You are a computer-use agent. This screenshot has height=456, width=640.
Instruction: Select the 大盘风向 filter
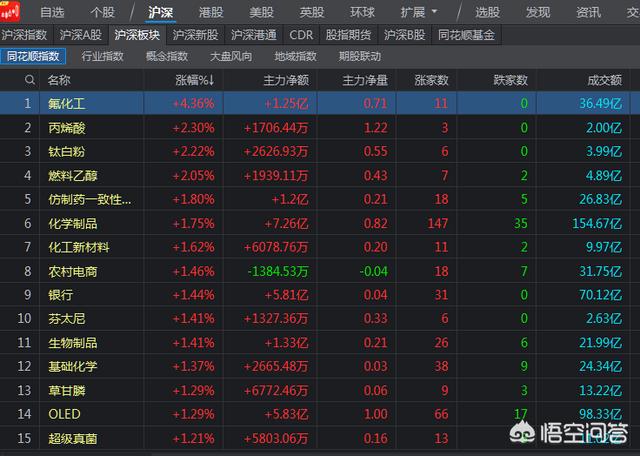(x=231, y=56)
